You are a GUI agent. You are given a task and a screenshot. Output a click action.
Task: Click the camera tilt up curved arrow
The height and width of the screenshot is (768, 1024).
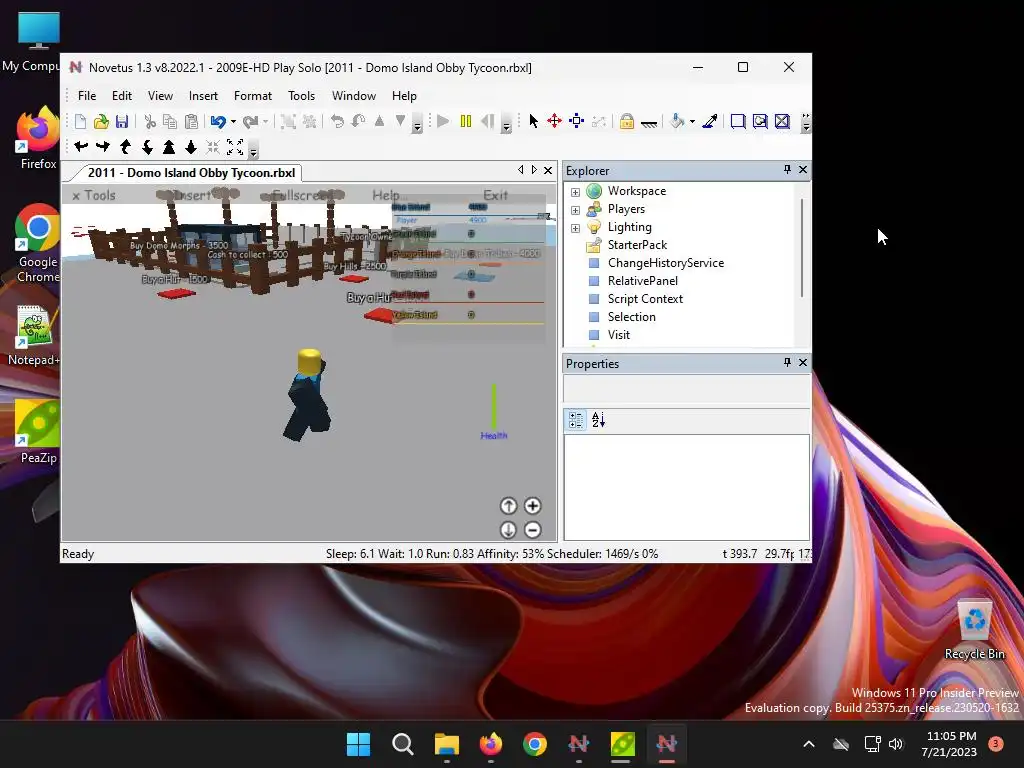point(125,147)
